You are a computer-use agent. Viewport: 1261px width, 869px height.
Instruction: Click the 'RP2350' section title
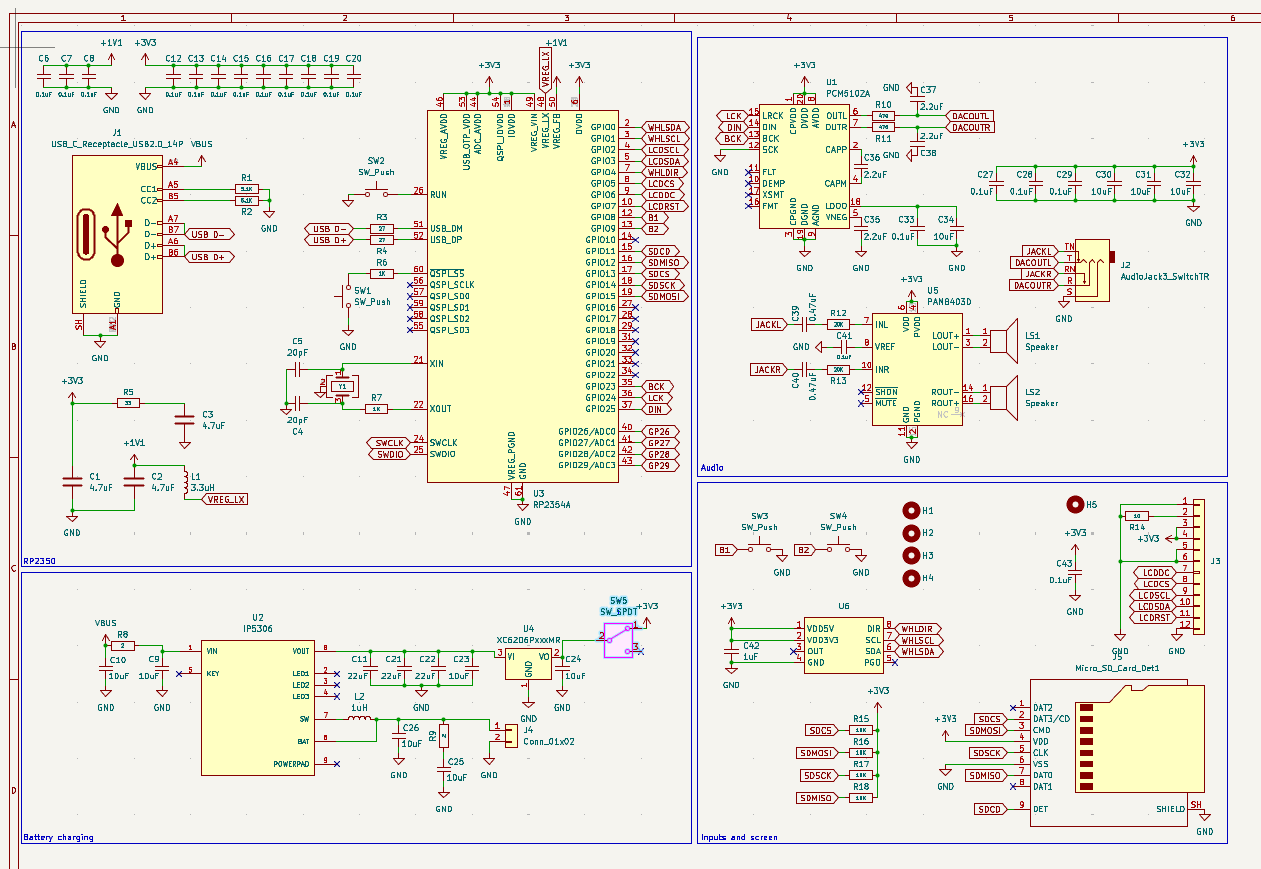pos(39,561)
